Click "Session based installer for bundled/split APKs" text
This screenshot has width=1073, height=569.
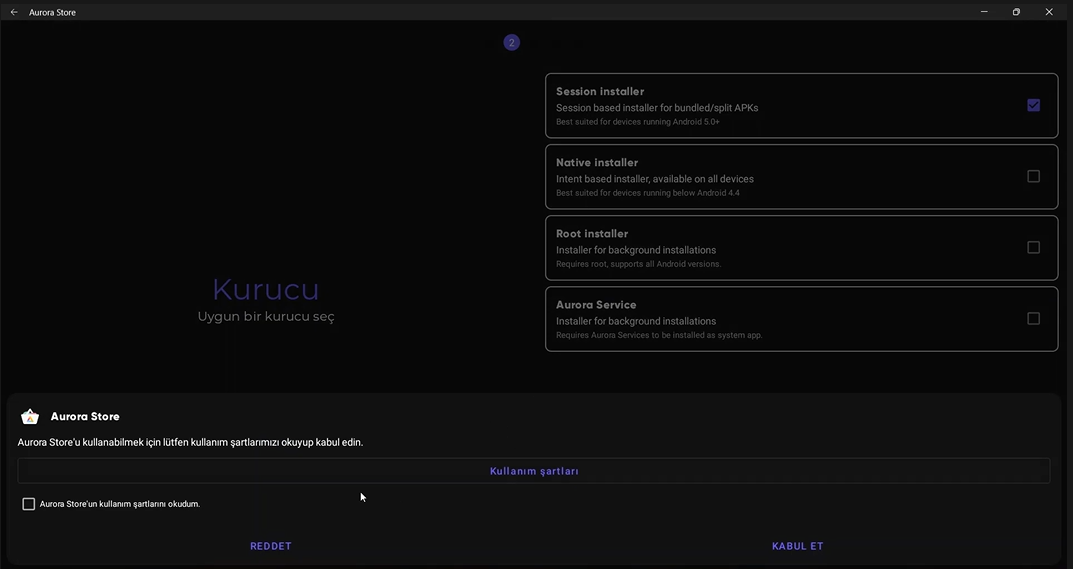pyautogui.click(x=657, y=108)
